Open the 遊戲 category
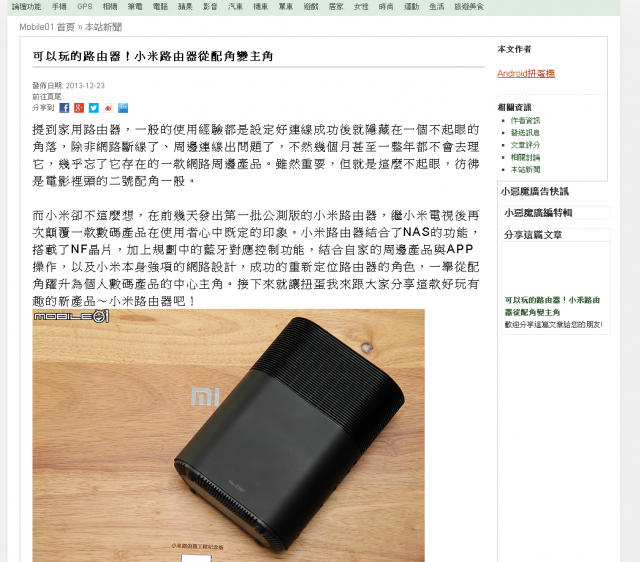The height and width of the screenshot is (562, 640). 311,7
